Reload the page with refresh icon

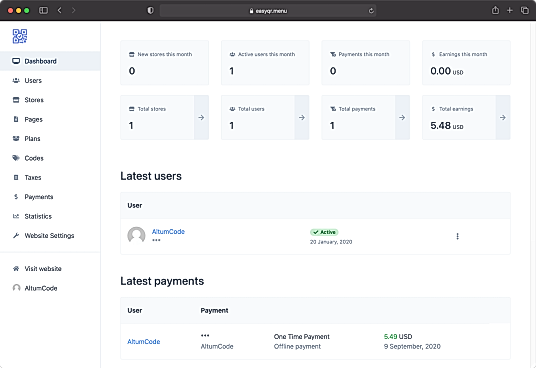pyautogui.click(x=371, y=11)
